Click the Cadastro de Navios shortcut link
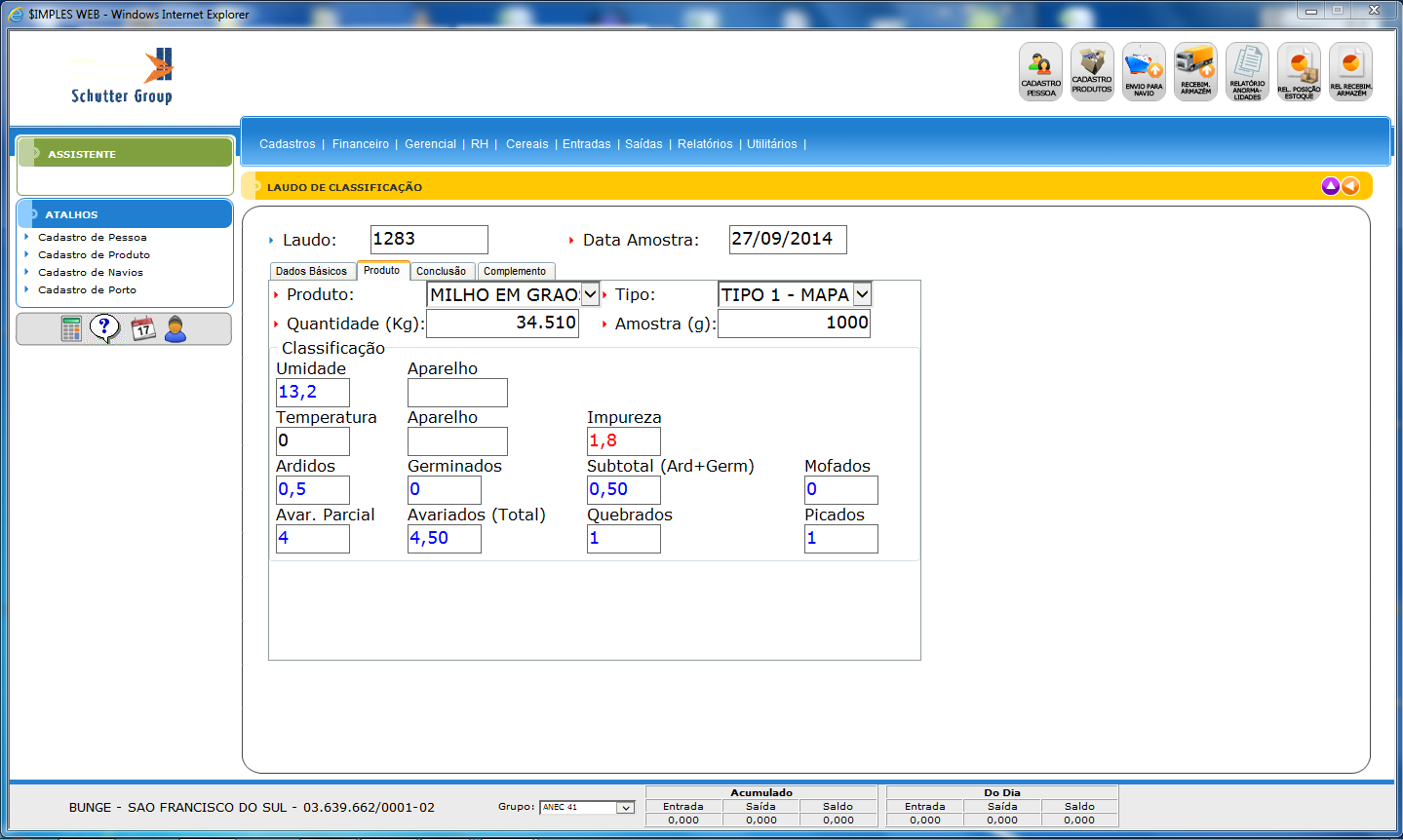 [91, 273]
